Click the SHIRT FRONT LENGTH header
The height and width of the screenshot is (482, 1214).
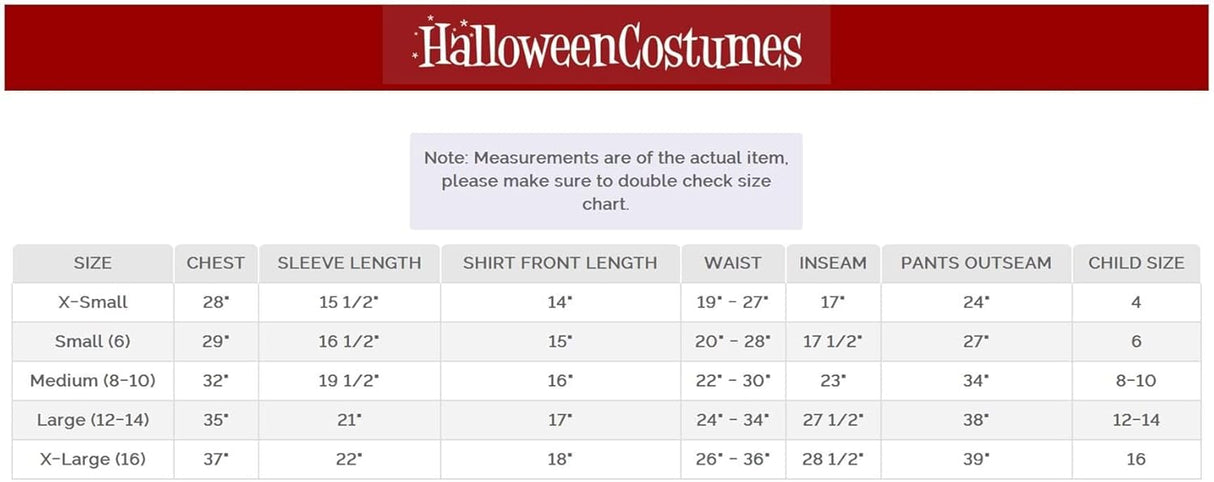(560, 263)
